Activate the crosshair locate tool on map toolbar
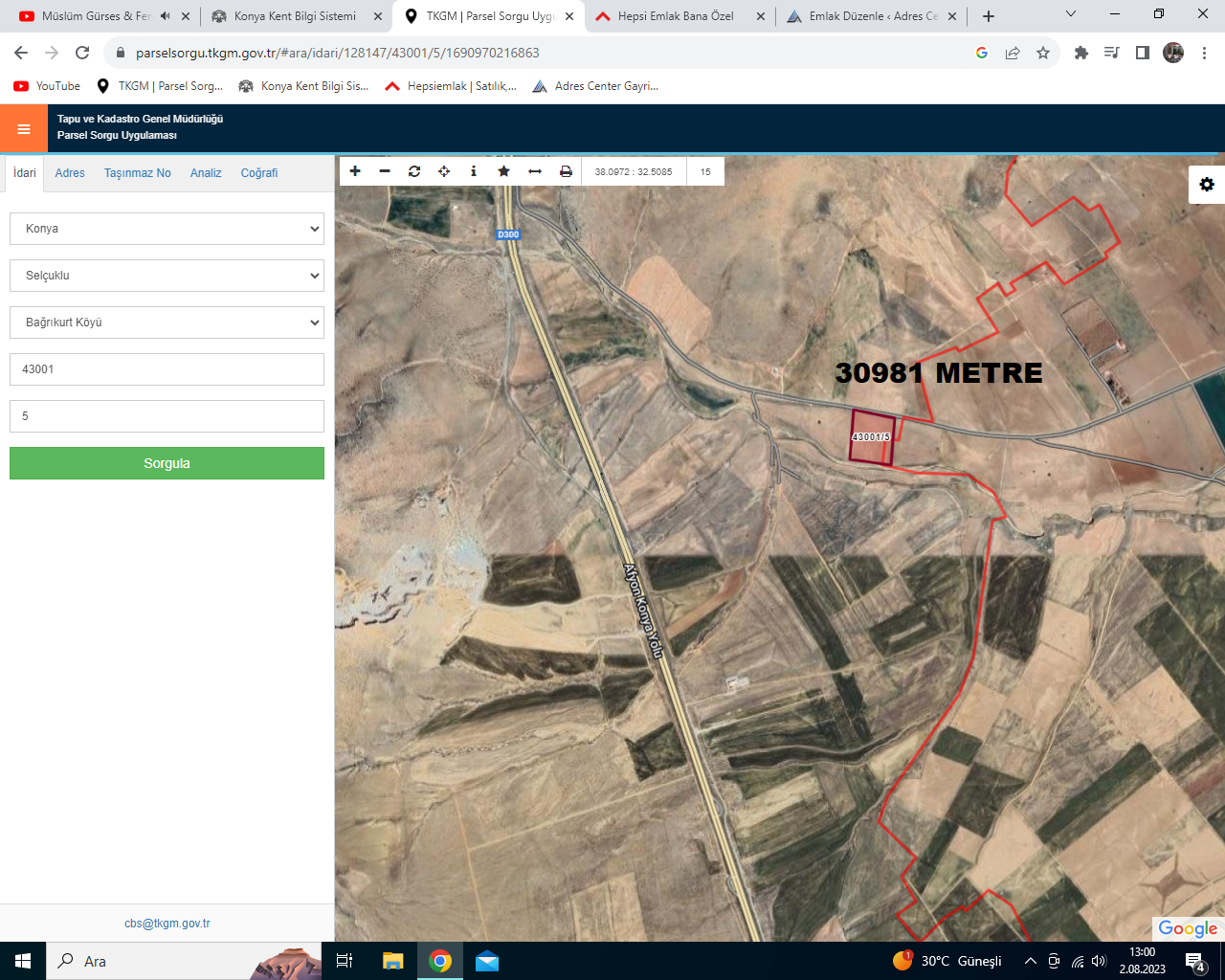 444,171
